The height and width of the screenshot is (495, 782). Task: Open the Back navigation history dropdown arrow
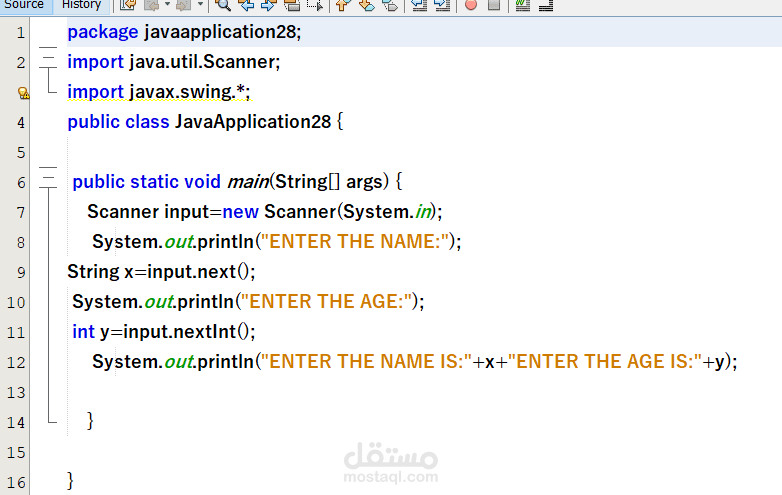tap(167, 4)
